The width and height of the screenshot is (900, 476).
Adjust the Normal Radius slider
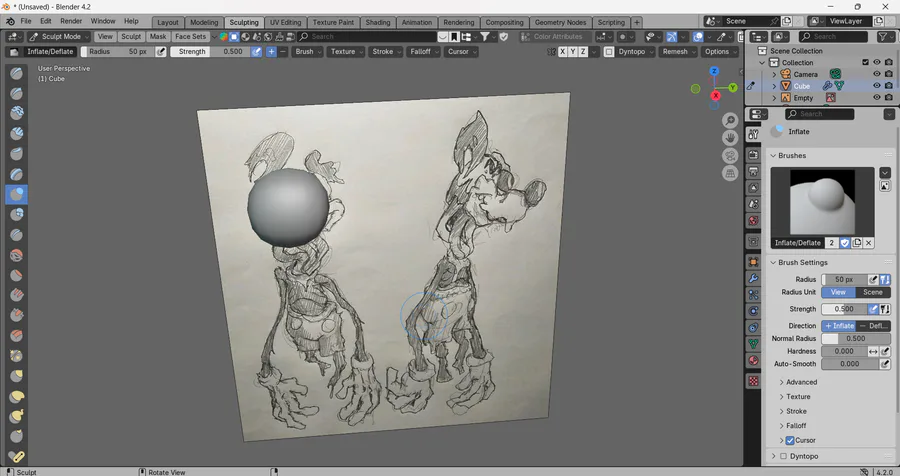[856, 339]
